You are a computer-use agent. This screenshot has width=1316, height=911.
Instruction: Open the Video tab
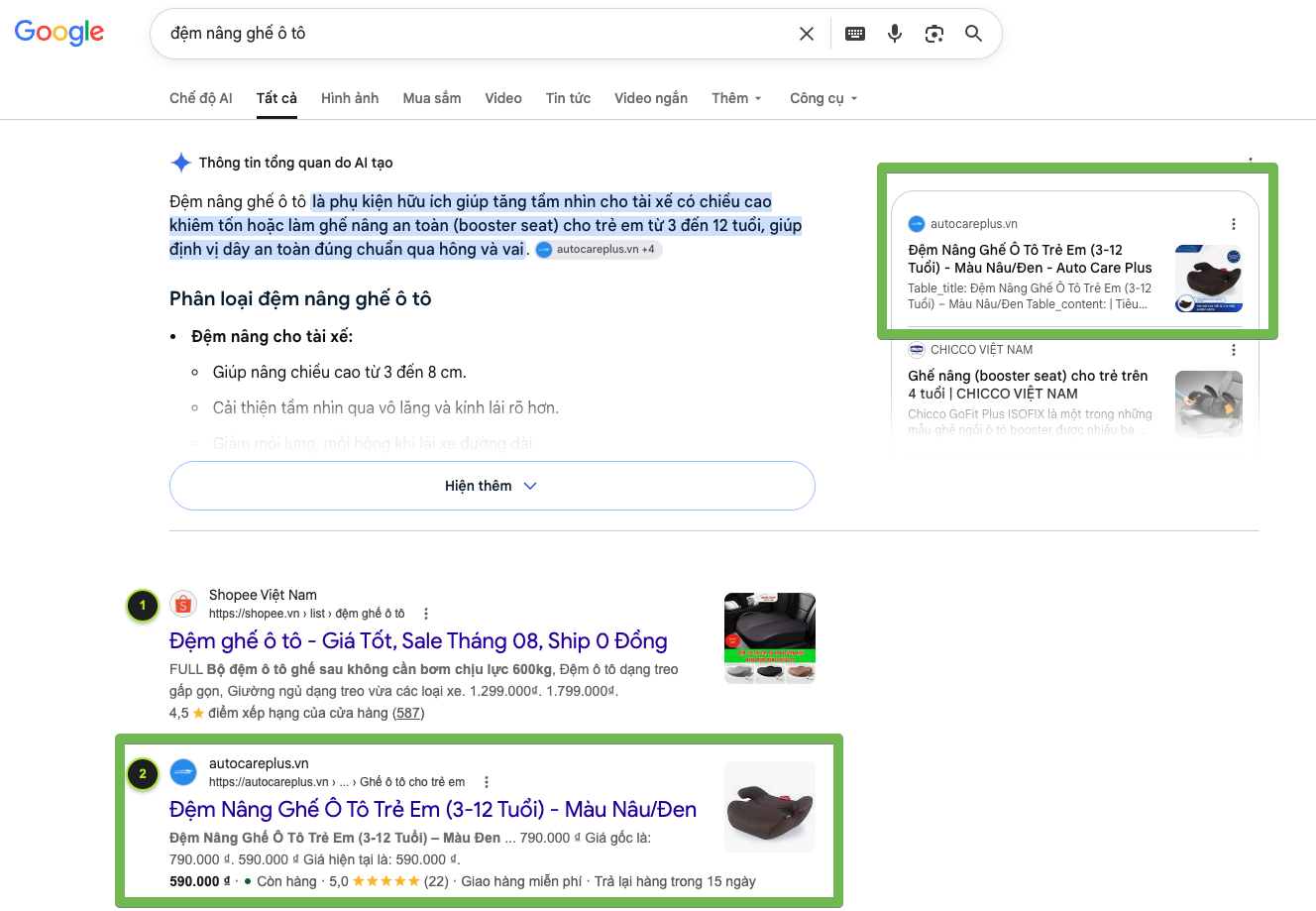click(x=503, y=98)
